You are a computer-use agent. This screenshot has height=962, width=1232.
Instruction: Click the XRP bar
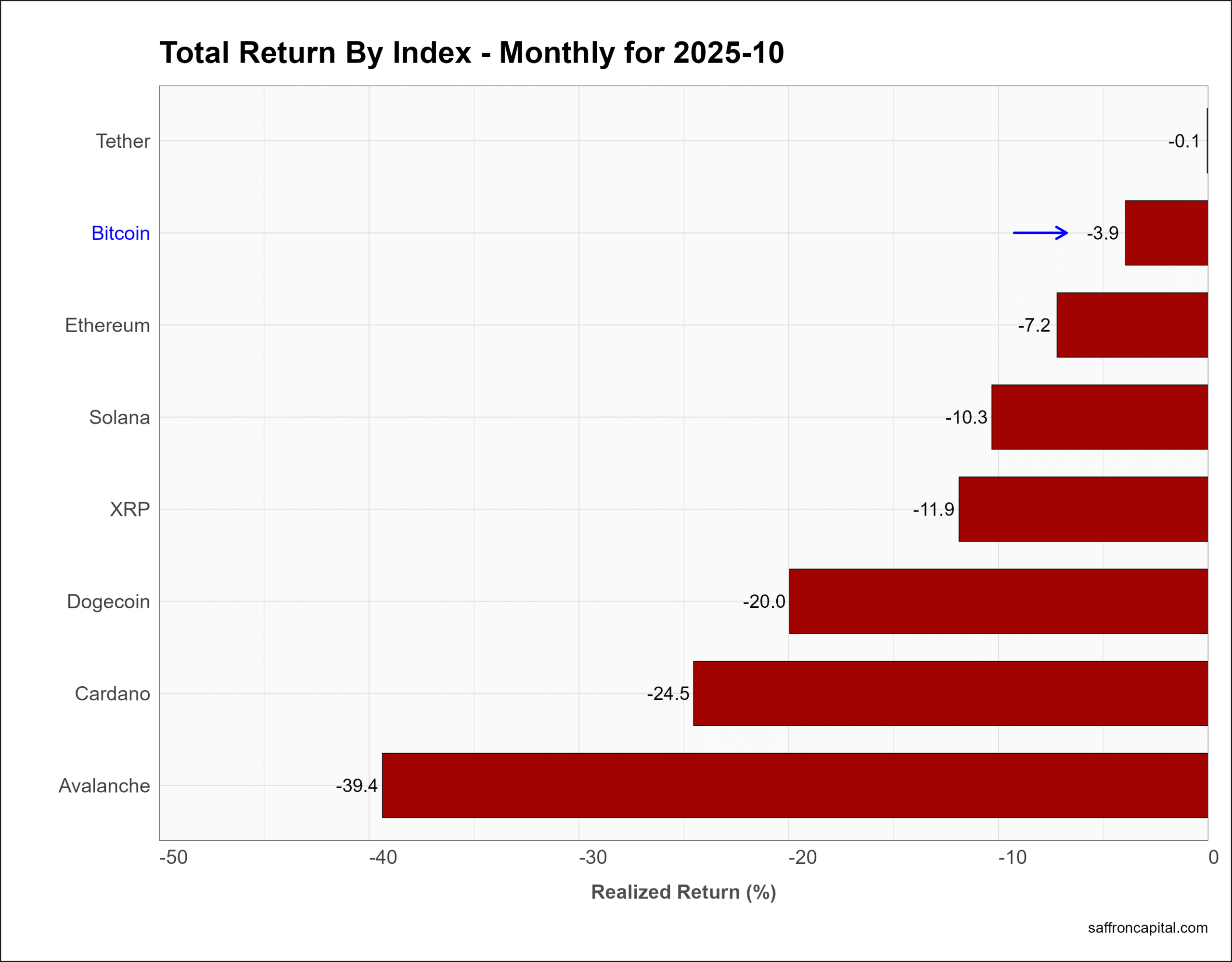[x=1082, y=509]
